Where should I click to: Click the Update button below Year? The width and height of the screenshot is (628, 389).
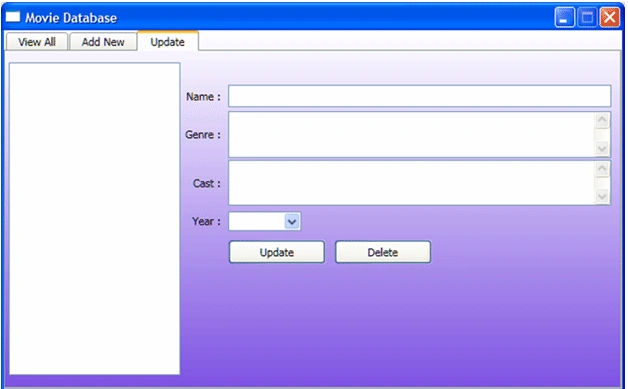(x=277, y=252)
